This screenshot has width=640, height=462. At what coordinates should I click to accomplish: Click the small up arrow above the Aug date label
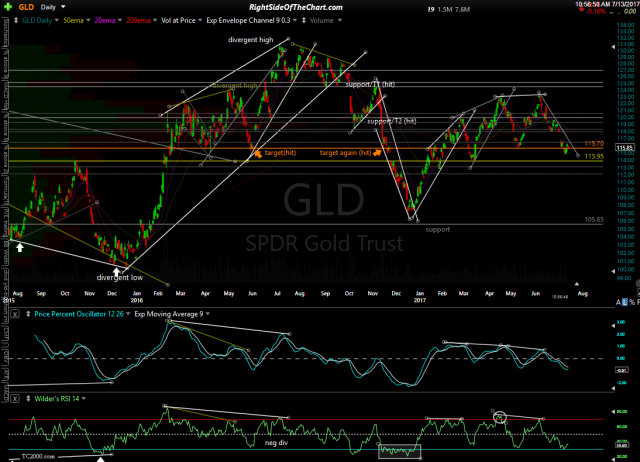577,284
